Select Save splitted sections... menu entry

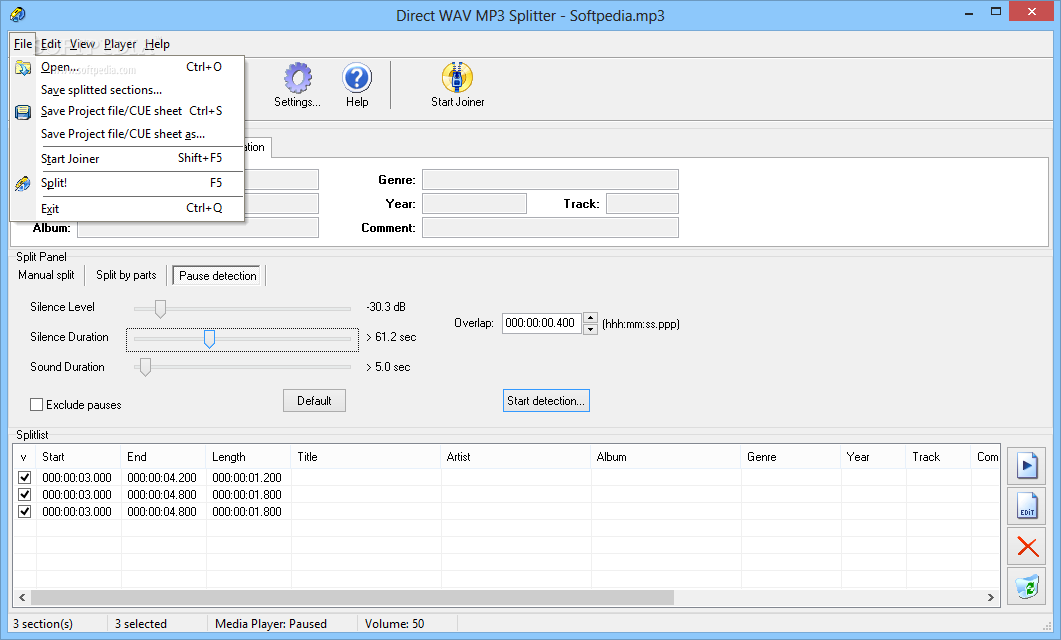(x=127, y=90)
